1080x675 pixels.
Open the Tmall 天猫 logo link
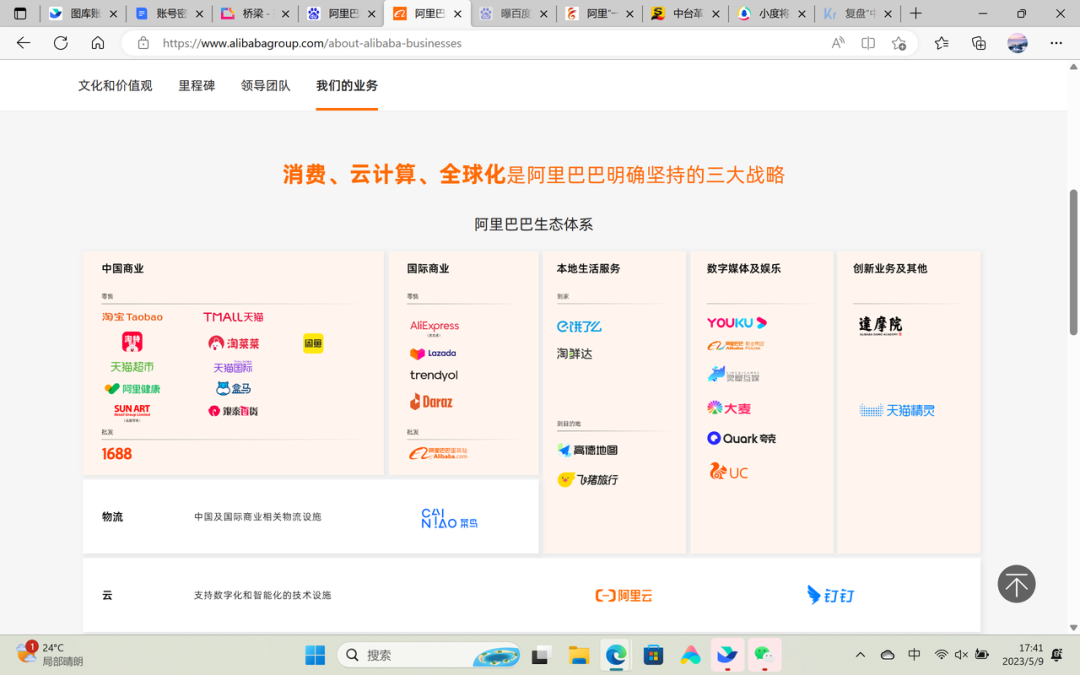click(x=233, y=317)
